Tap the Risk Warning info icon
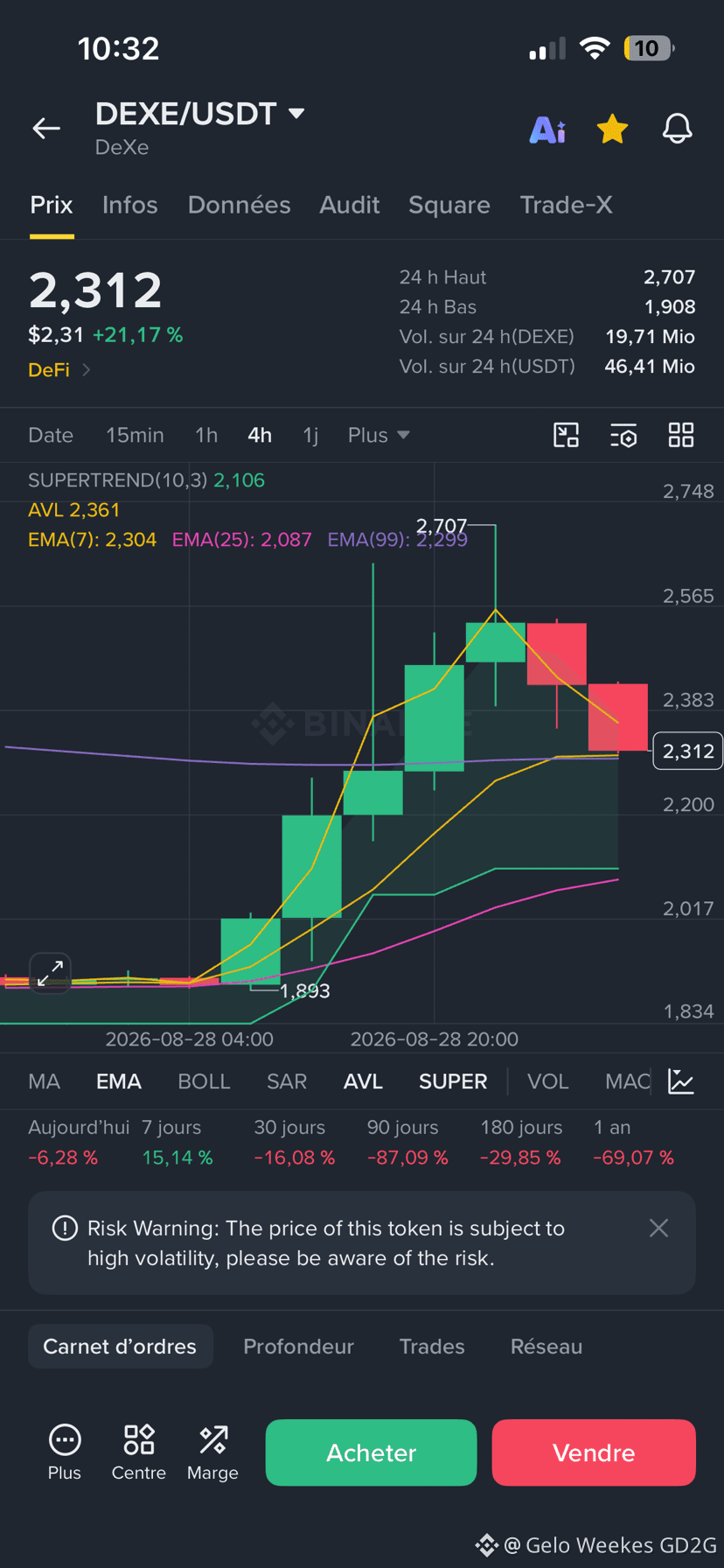Viewport: 724px width, 1568px height. [x=65, y=1228]
